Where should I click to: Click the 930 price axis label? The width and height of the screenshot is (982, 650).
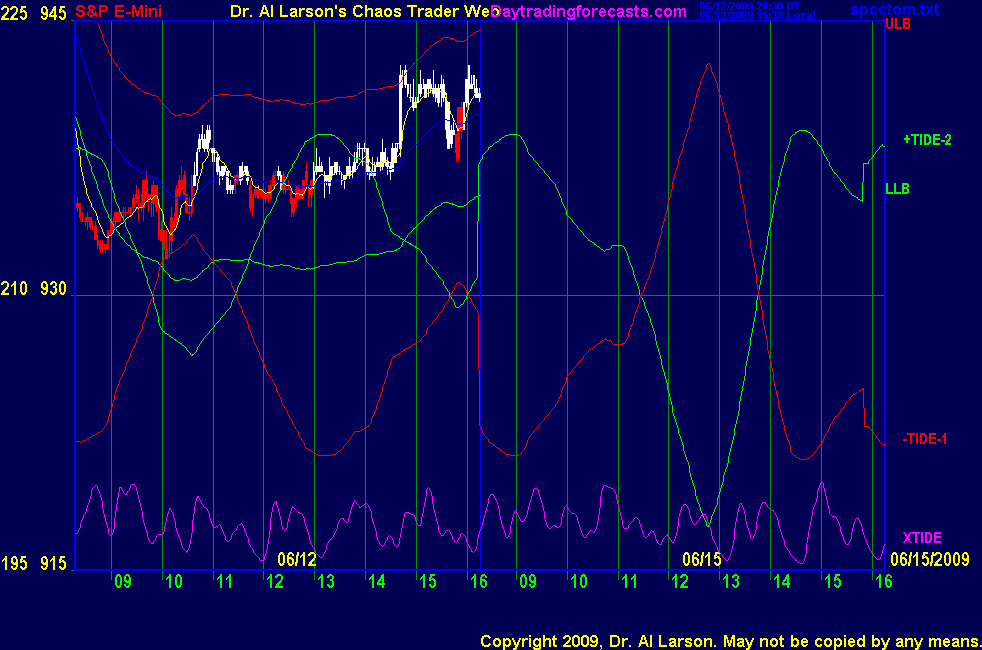(x=53, y=290)
